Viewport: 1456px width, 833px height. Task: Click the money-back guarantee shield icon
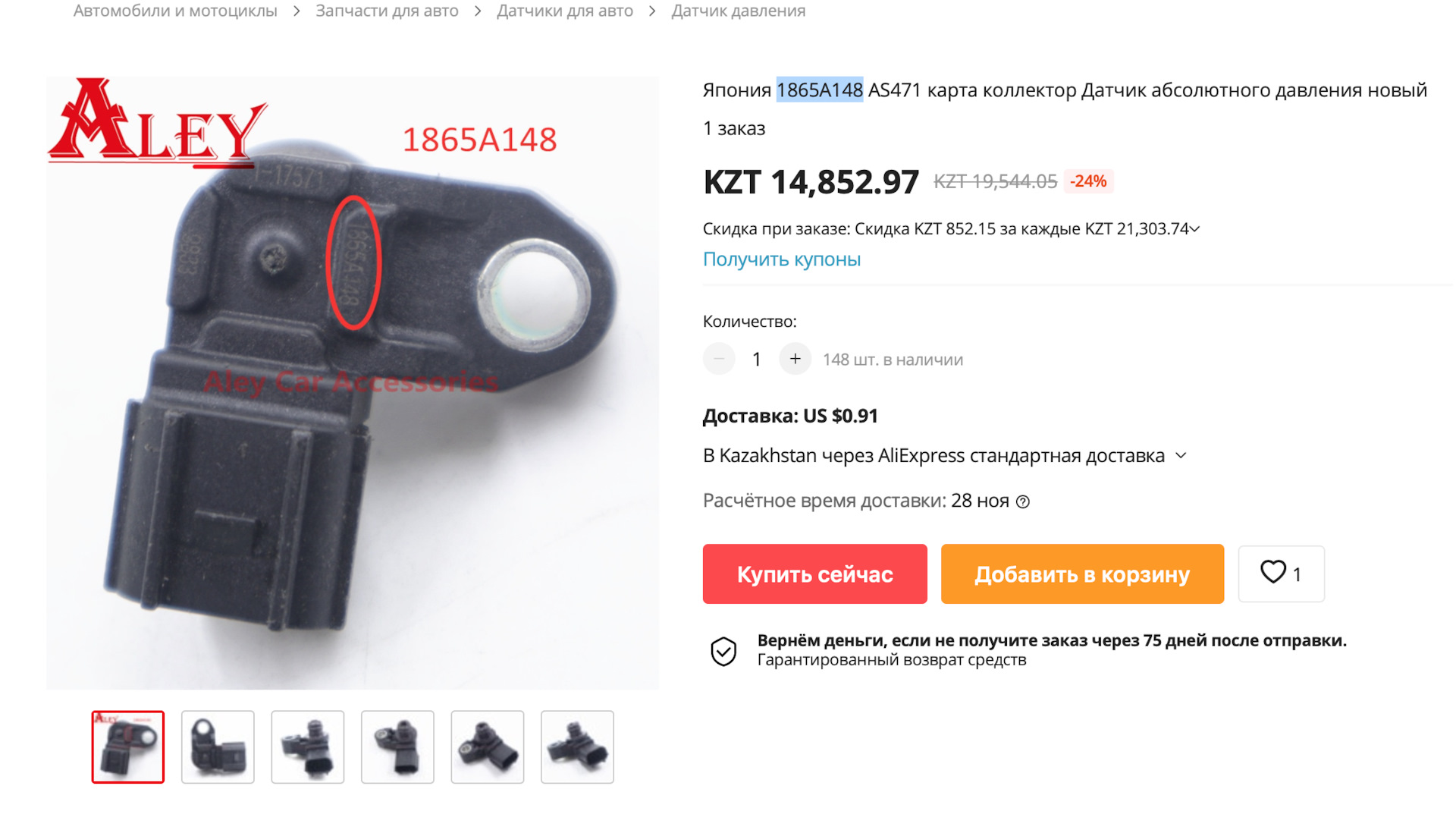point(723,651)
